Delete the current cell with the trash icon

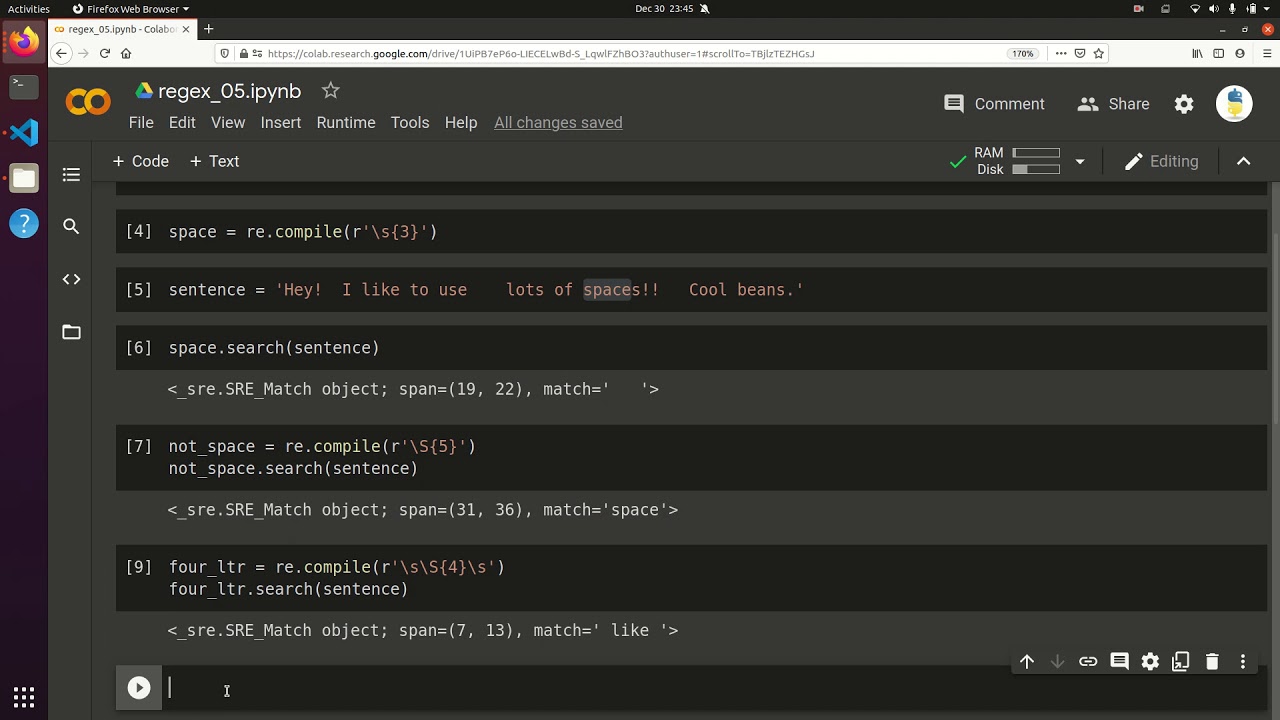tap(1212, 661)
